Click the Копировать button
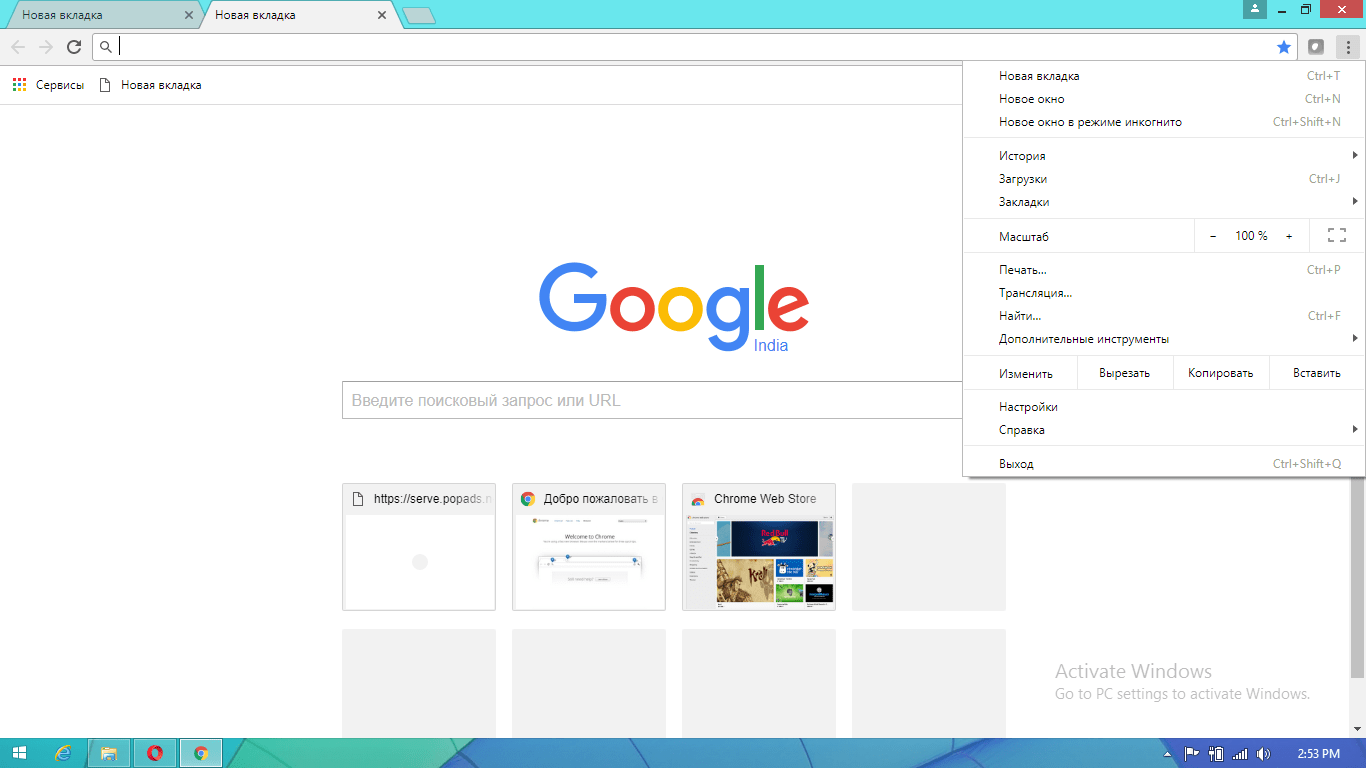The width and height of the screenshot is (1366, 768). click(1220, 373)
